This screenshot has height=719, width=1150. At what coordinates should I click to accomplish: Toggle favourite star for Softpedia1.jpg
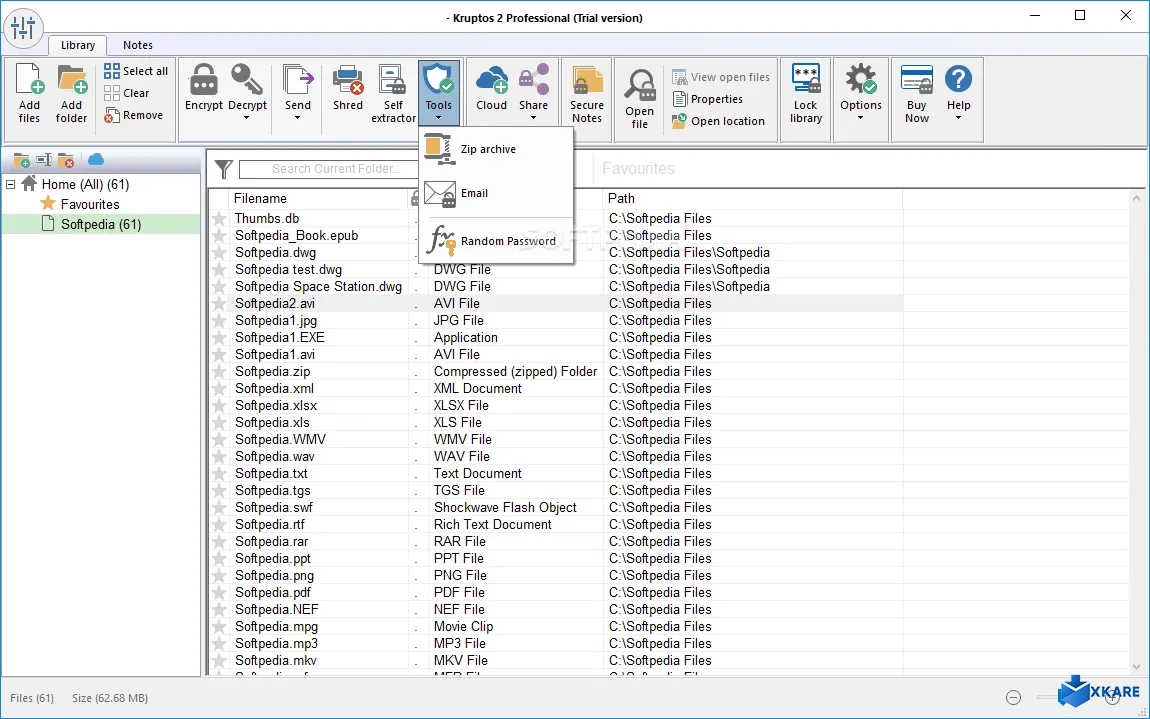pyautogui.click(x=219, y=321)
